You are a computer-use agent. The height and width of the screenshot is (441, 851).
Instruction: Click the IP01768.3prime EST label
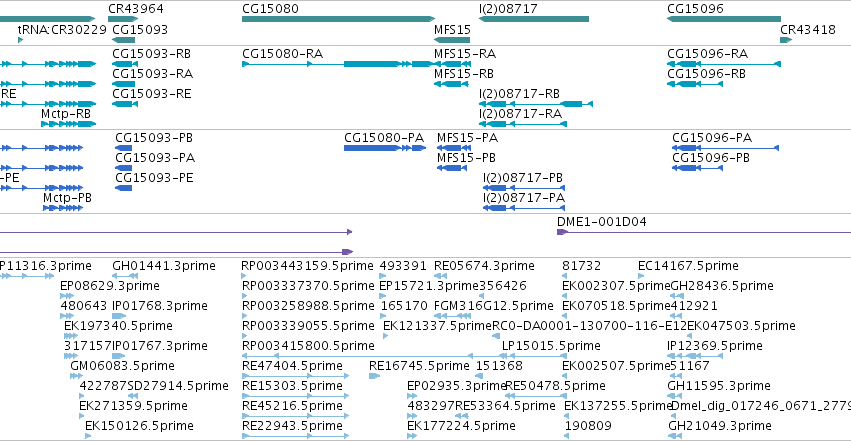[x=160, y=306]
